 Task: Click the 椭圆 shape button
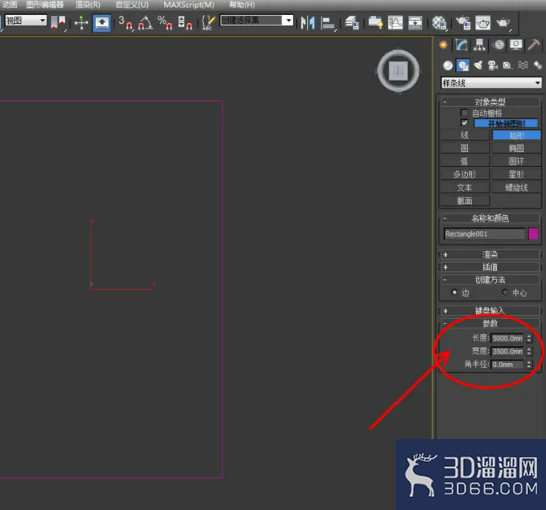tap(516, 148)
